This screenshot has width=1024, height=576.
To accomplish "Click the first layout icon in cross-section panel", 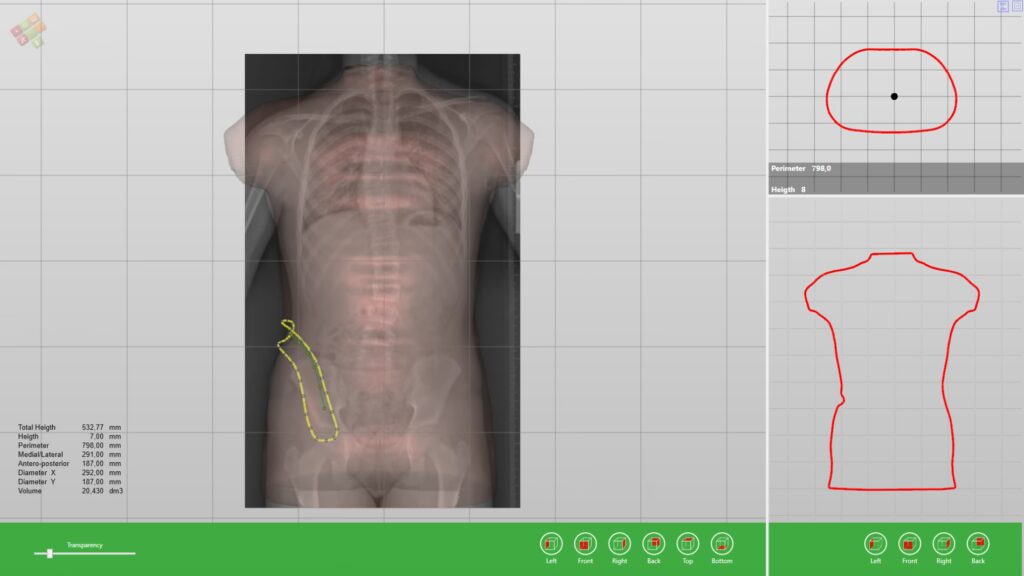I will (1003, 7).
